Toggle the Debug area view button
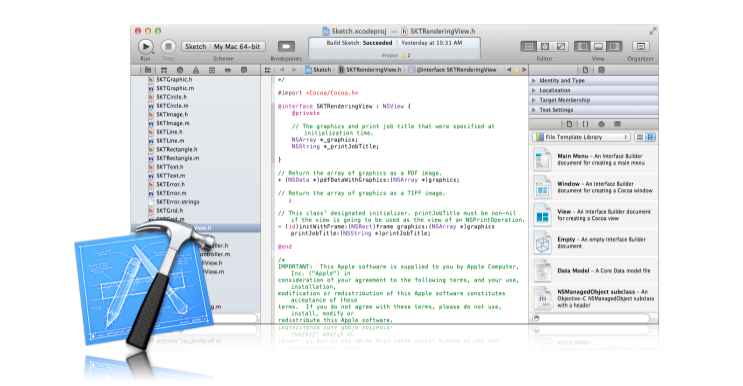 click(598, 46)
